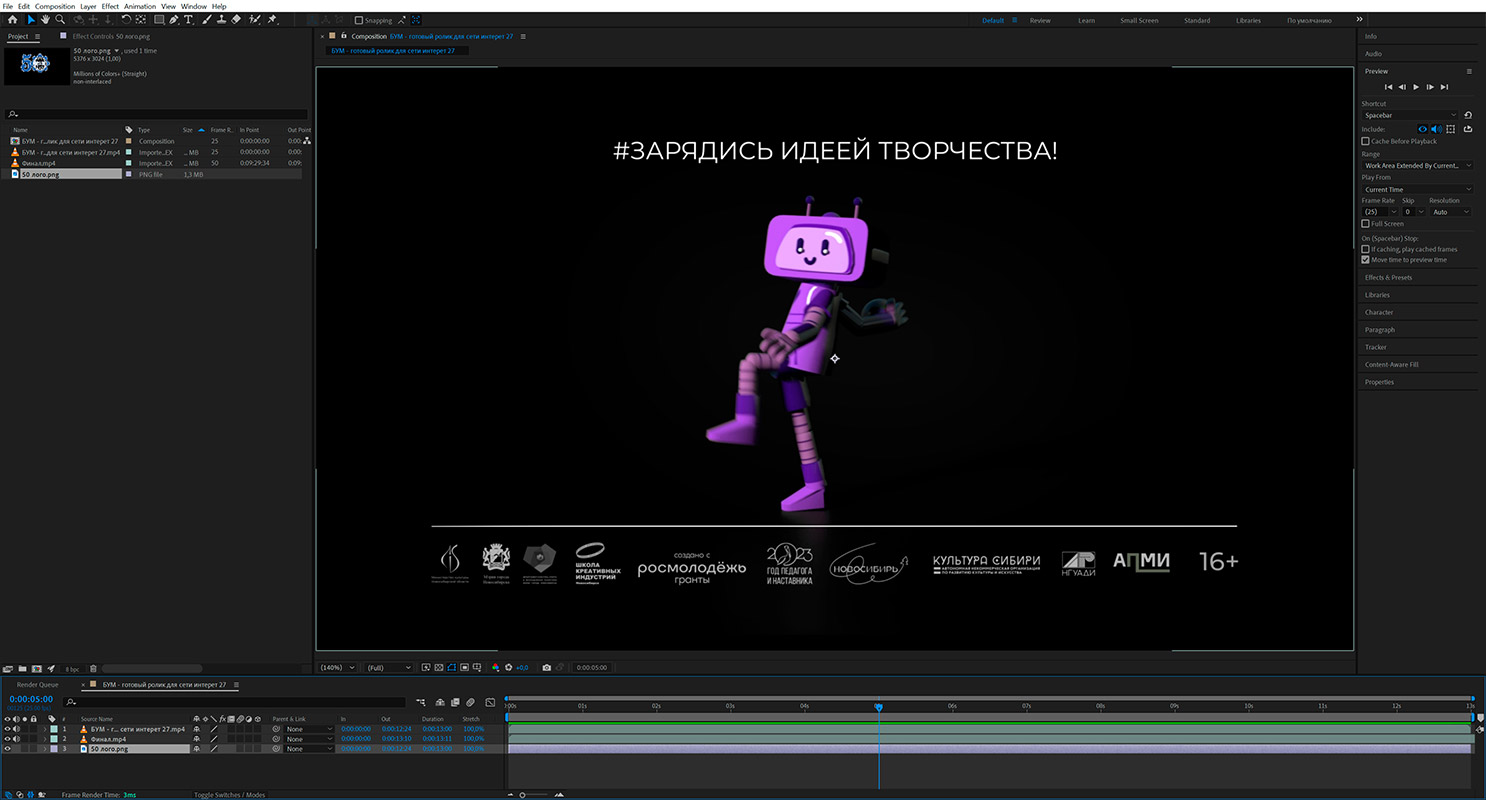Choose the Brush tool
1486x800 pixels.
click(x=205, y=19)
